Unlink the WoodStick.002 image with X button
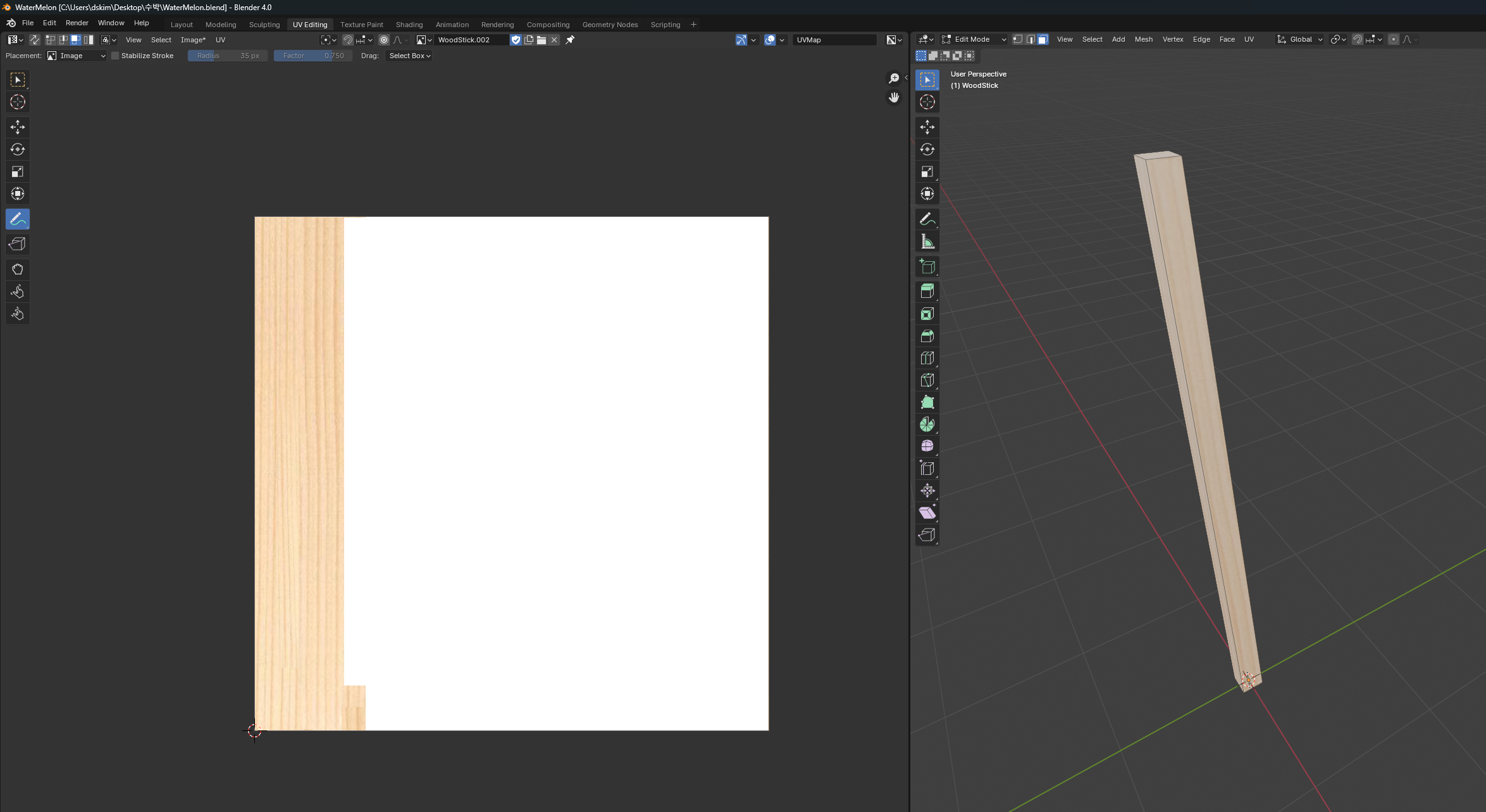1486x812 pixels. tap(554, 40)
